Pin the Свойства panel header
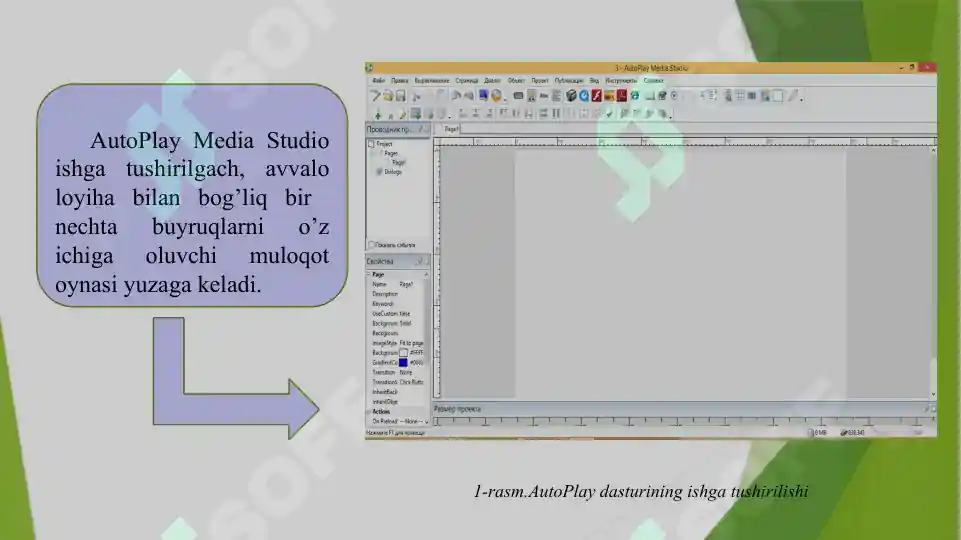Viewport: 961px width, 540px height. [x=420, y=262]
